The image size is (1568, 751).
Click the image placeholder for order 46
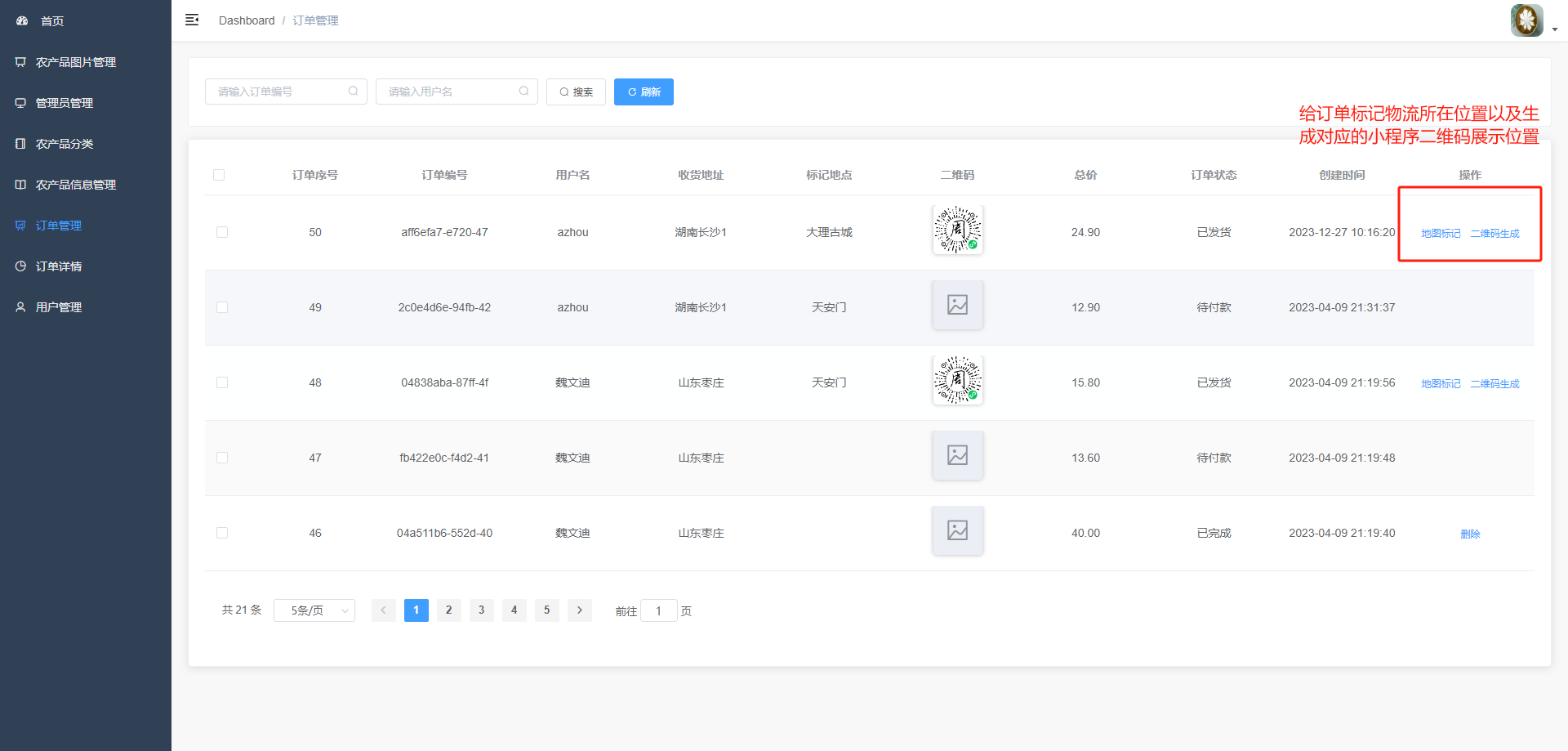[957, 530]
